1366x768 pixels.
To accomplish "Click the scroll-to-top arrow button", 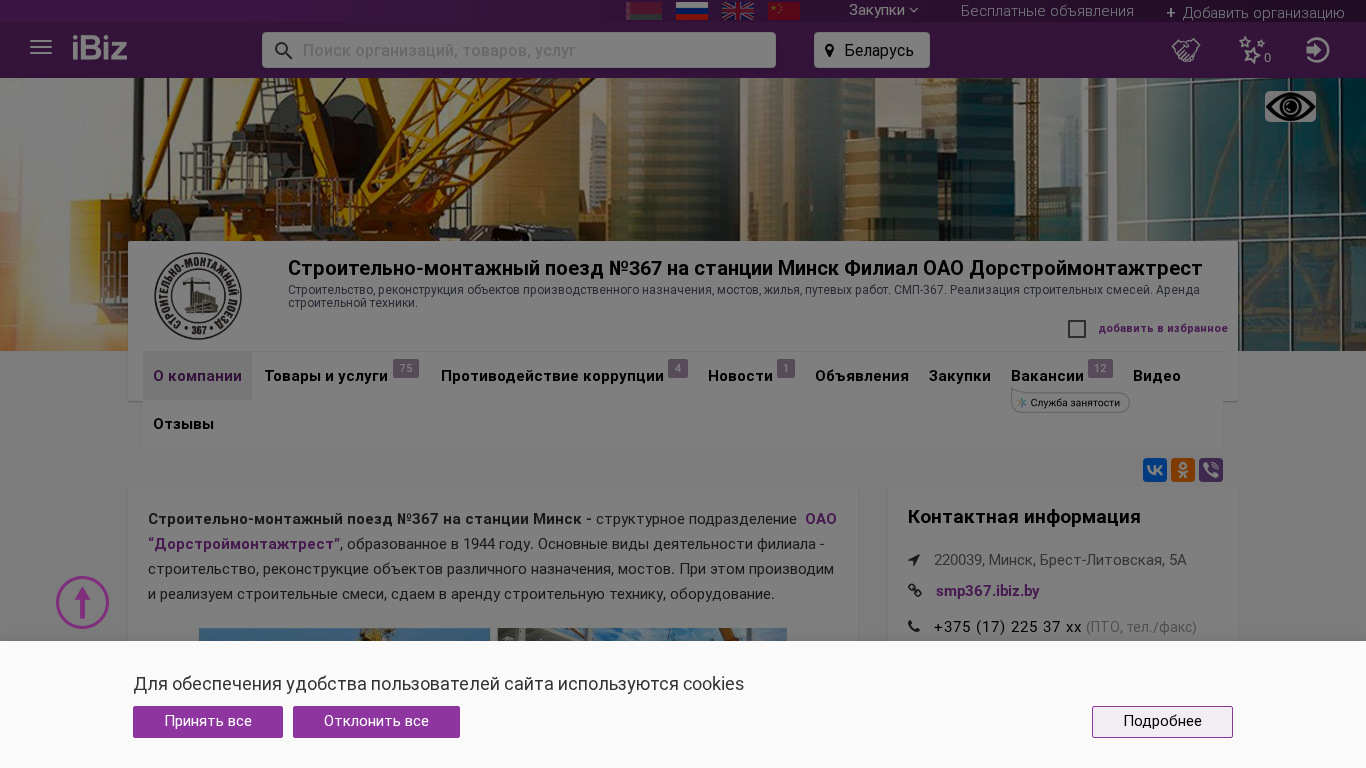I will 82,602.
